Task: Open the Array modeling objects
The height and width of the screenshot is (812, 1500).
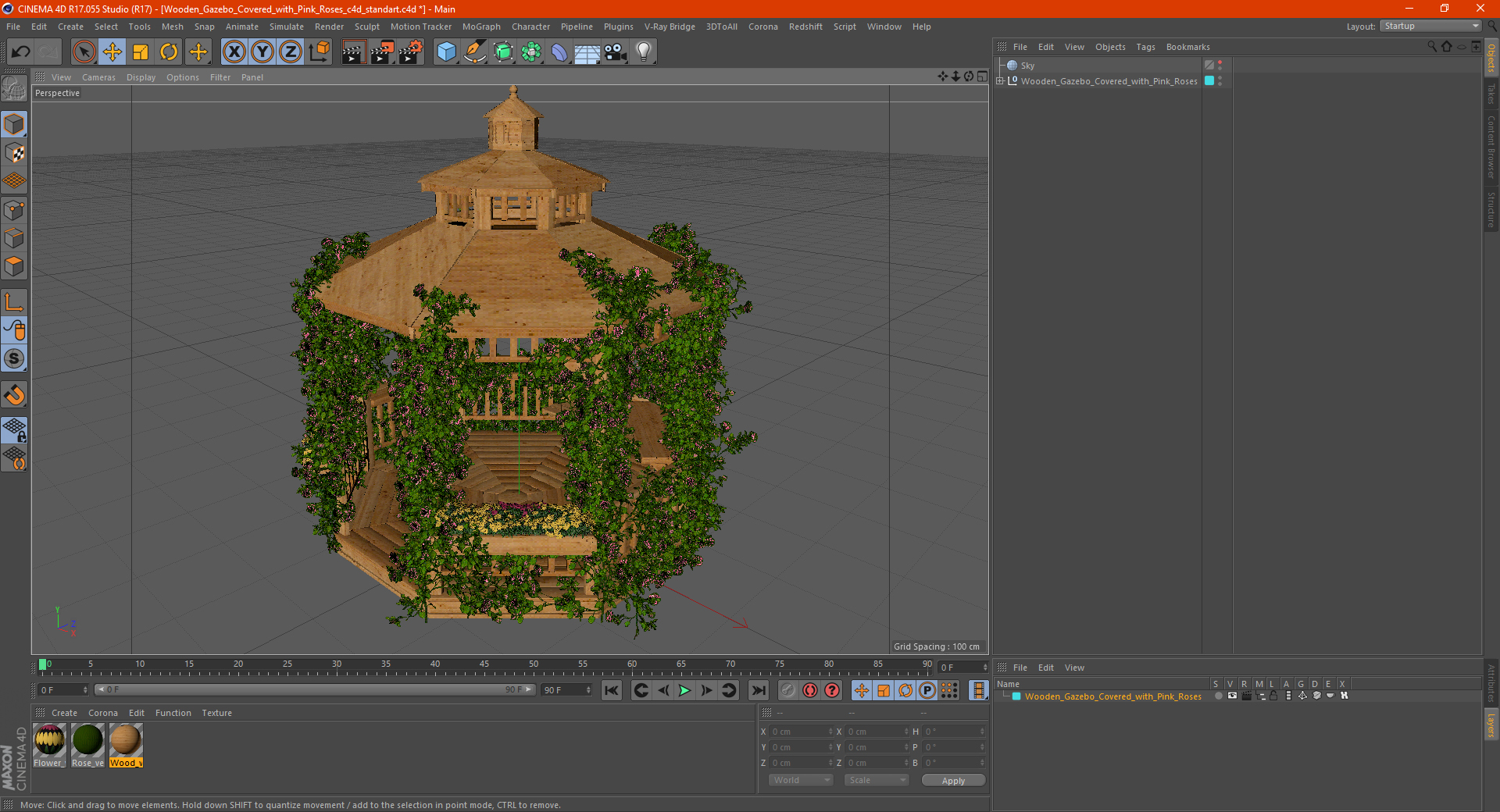Action: click(531, 52)
